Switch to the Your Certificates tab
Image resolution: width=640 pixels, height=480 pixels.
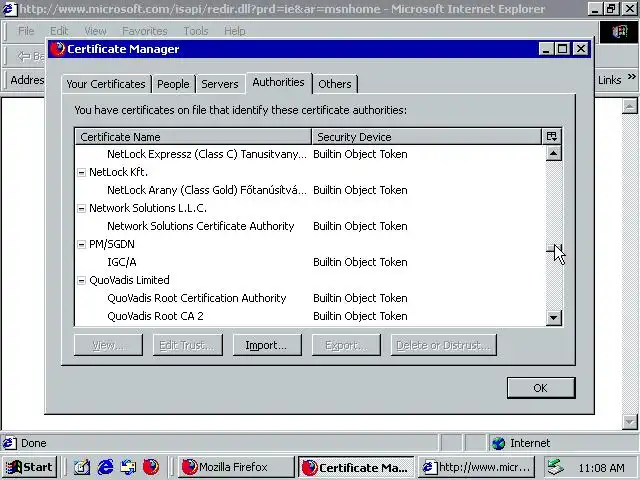tap(106, 84)
